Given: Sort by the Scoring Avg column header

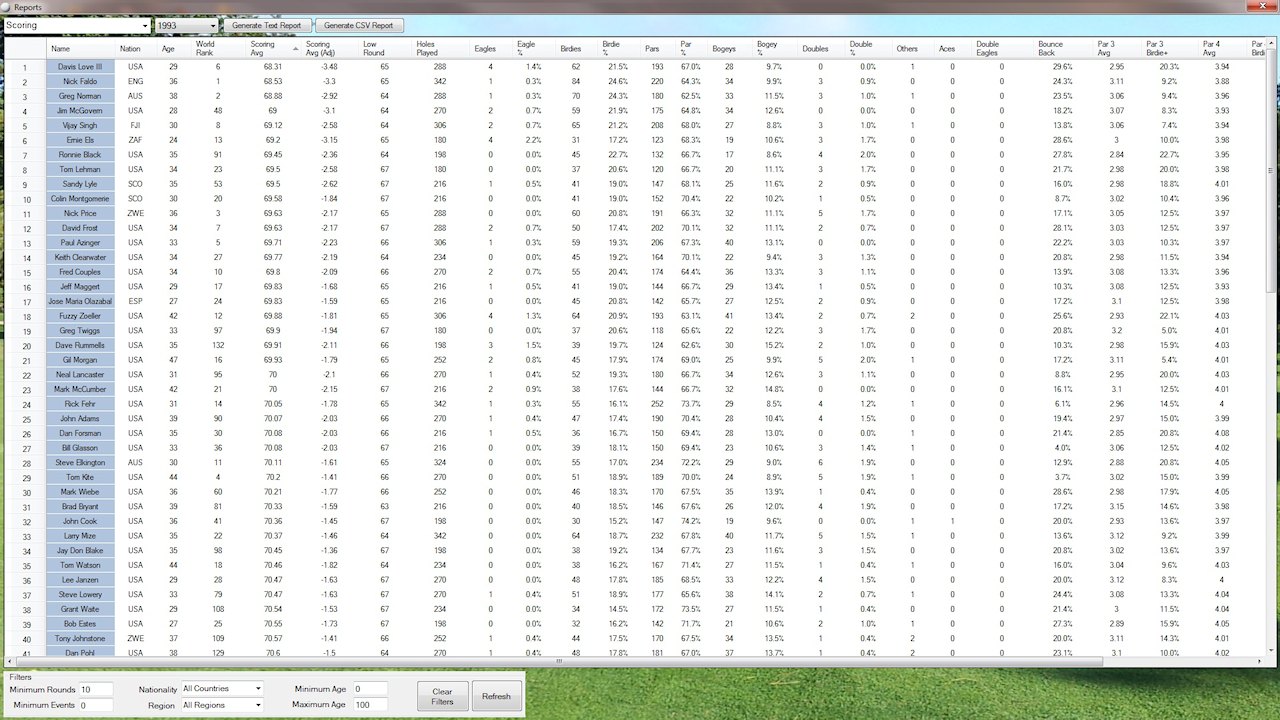Looking at the screenshot, I should 273,48.
